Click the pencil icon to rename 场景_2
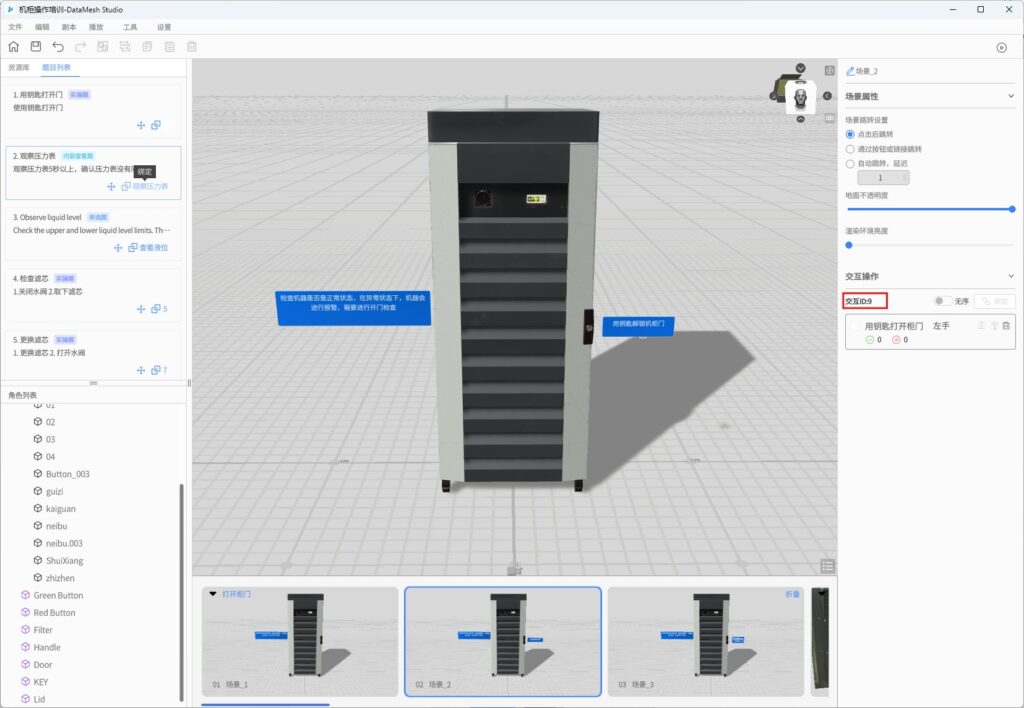 click(x=851, y=72)
